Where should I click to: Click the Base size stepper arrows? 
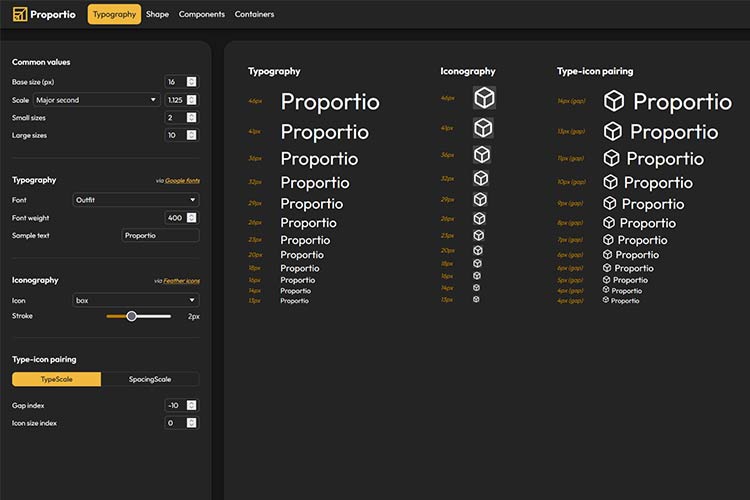click(x=192, y=82)
